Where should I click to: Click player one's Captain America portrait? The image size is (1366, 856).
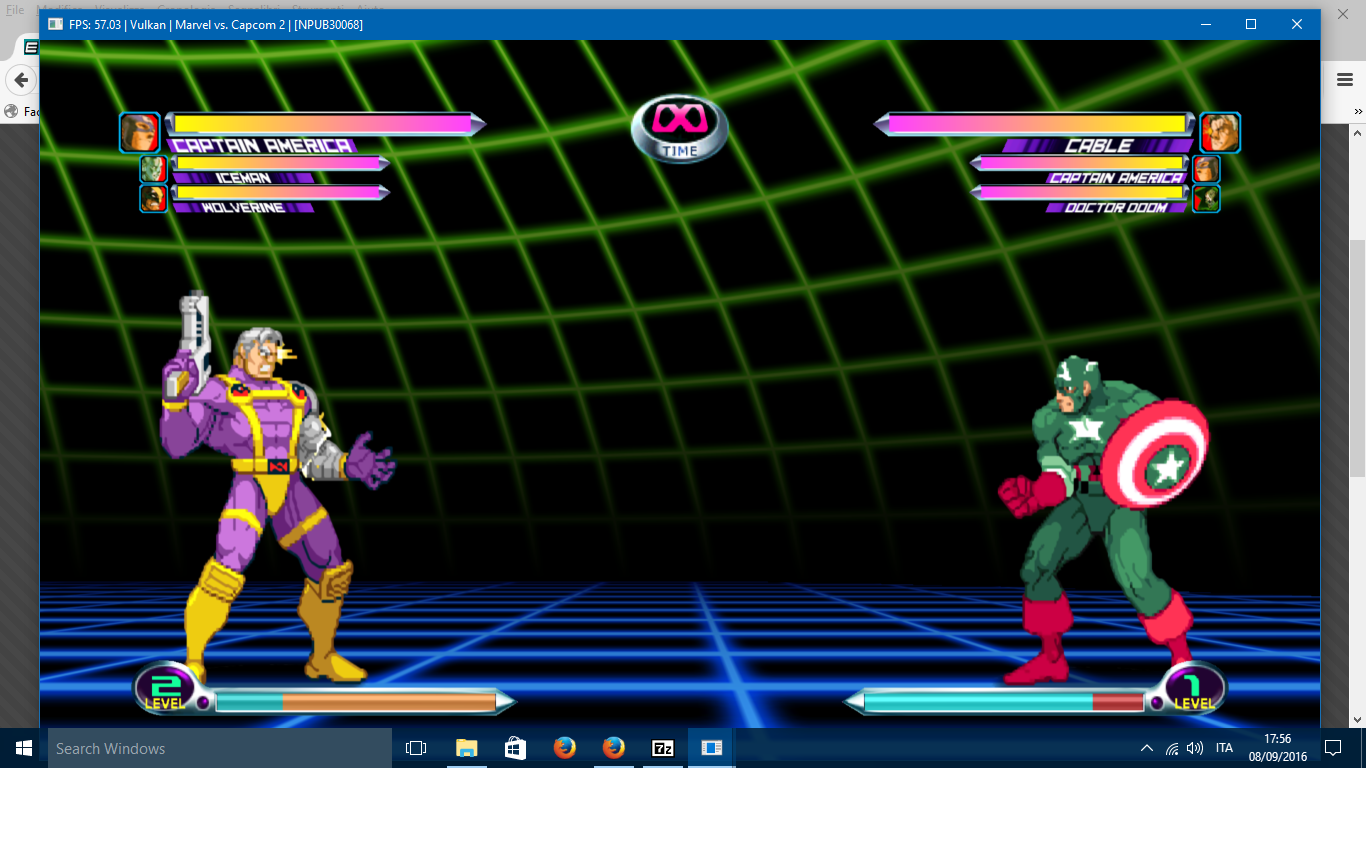140,132
